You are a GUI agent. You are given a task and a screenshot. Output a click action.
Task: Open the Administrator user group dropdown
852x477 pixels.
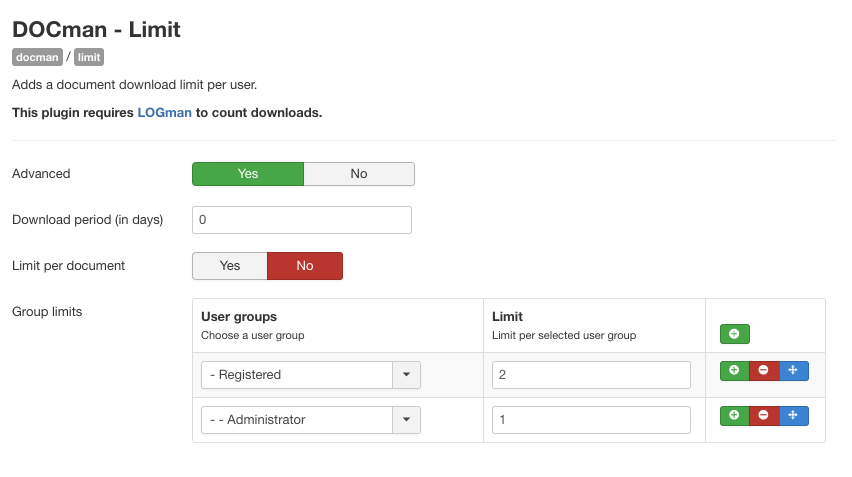tap(311, 420)
